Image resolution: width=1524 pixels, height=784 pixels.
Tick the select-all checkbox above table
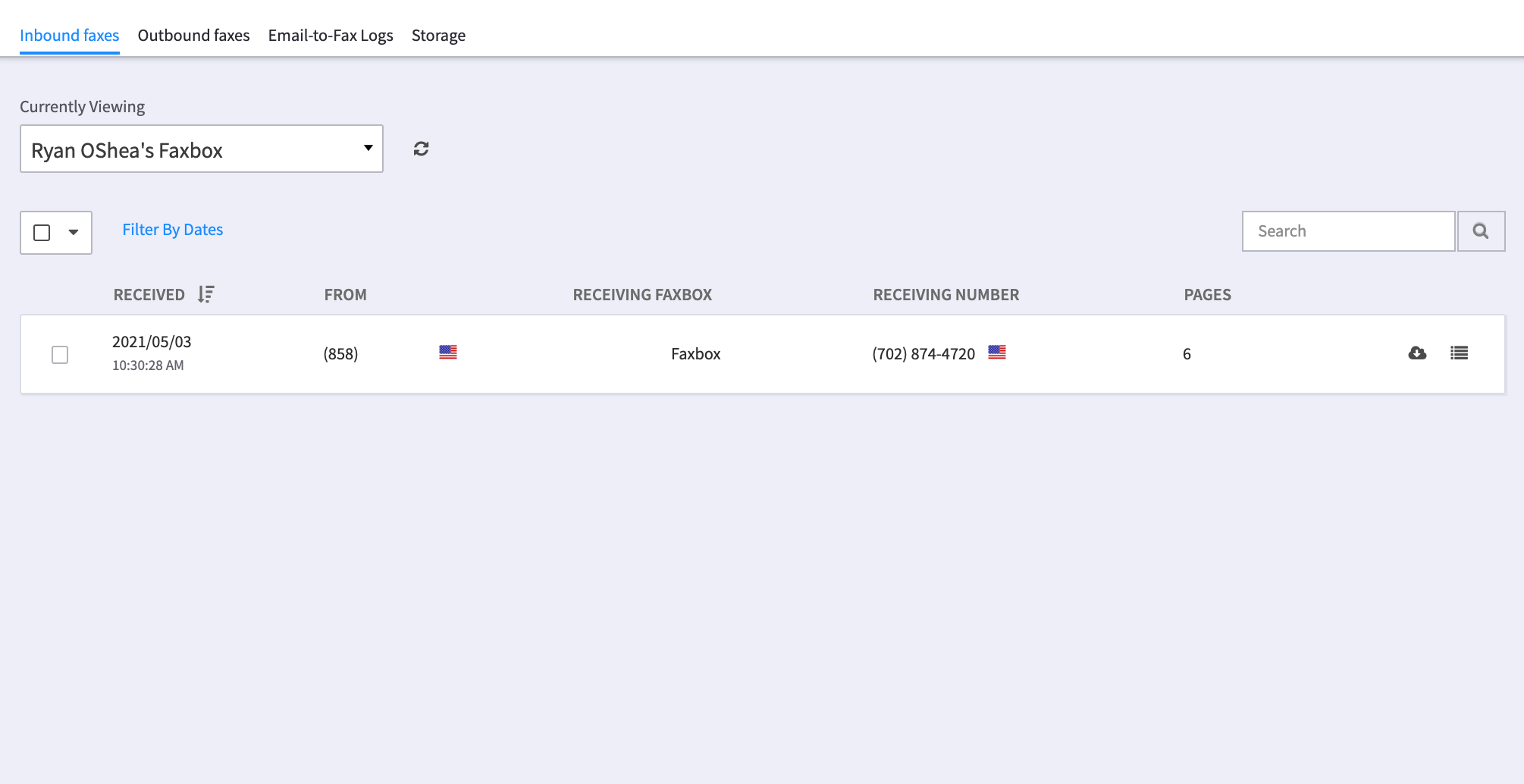click(42, 233)
